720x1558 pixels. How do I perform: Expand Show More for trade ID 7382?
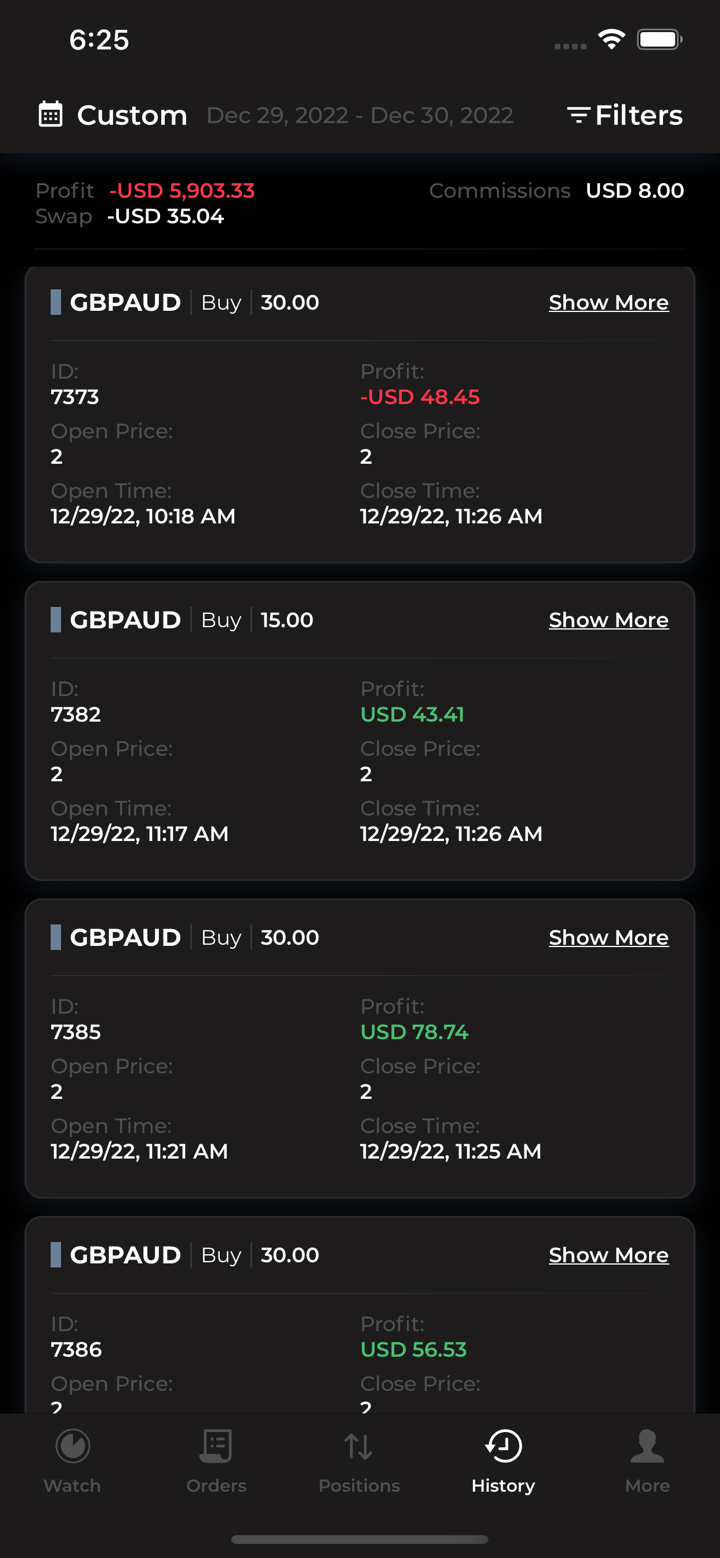tap(608, 620)
